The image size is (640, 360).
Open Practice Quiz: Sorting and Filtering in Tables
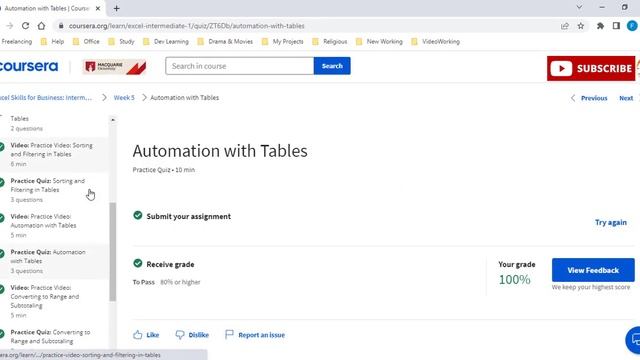pyautogui.click(x=47, y=190)
